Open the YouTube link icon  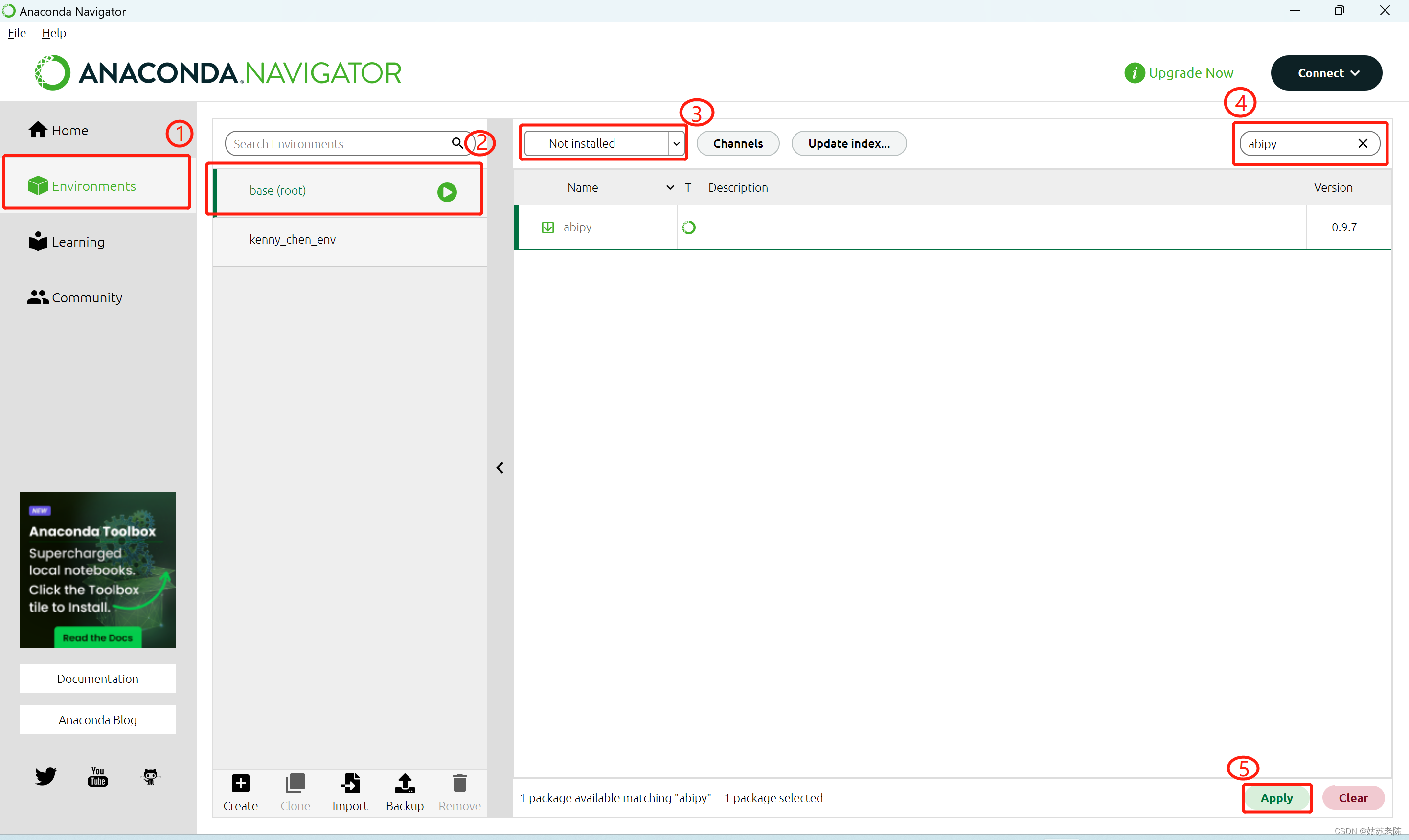pyautogui.click(x=97, y=776)
